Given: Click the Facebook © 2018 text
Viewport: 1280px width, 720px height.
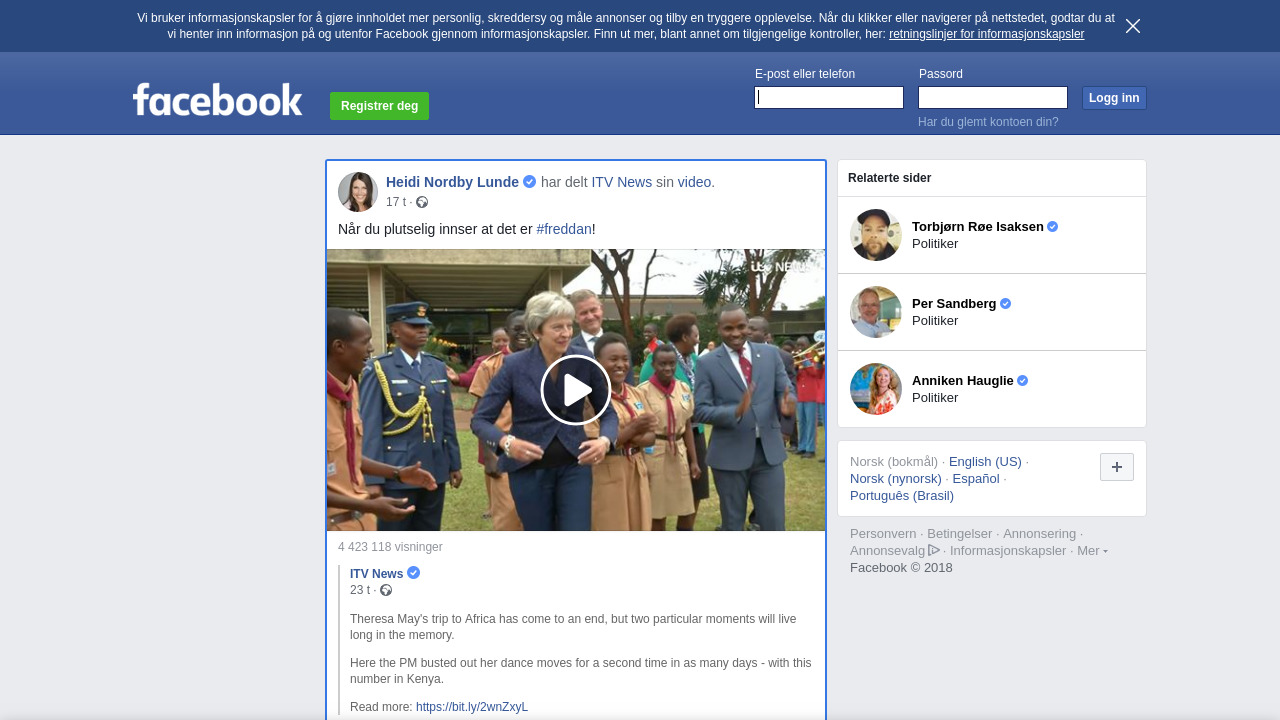Looking at the screenshot, I should pyautogui.click(x=901, y=568).
